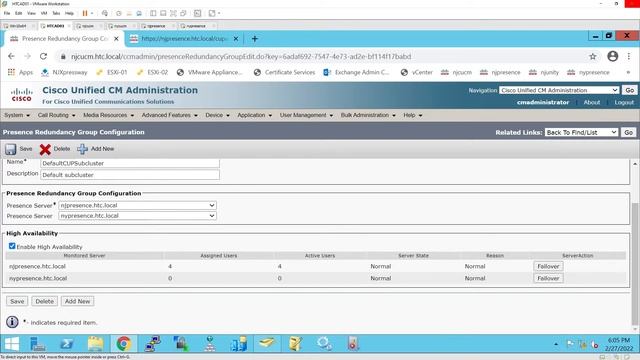Click the blue plus Add New icon
Viewport: 640px width, 360px height.
(x=82, y=149)
